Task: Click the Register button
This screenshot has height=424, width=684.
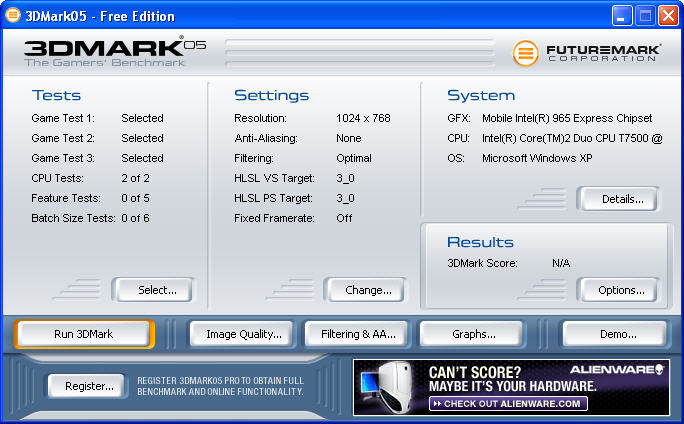Action: pyautogui.click(x=86, y=386)
